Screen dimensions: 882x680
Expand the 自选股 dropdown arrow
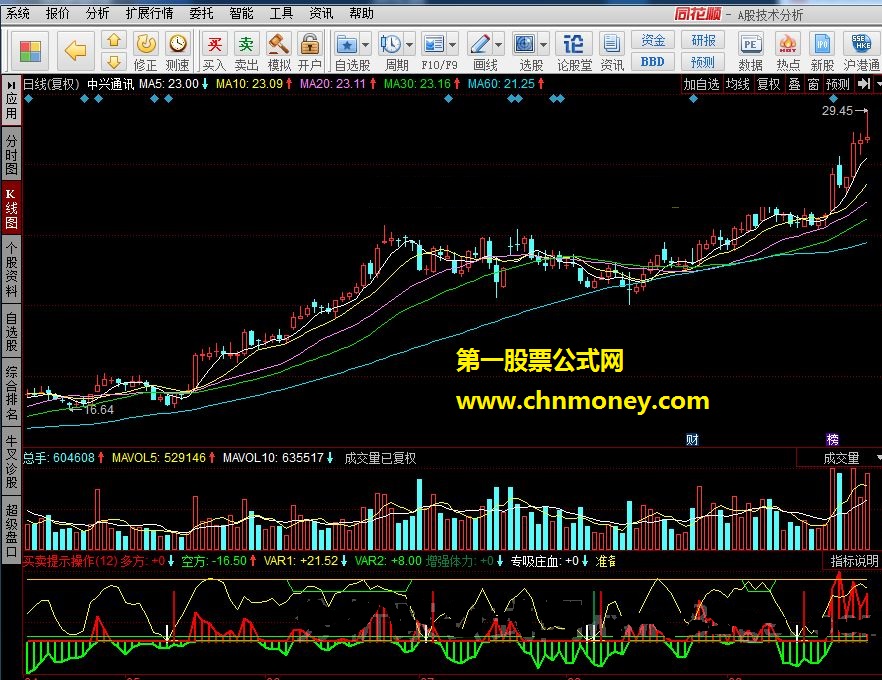tap(366, 44)
